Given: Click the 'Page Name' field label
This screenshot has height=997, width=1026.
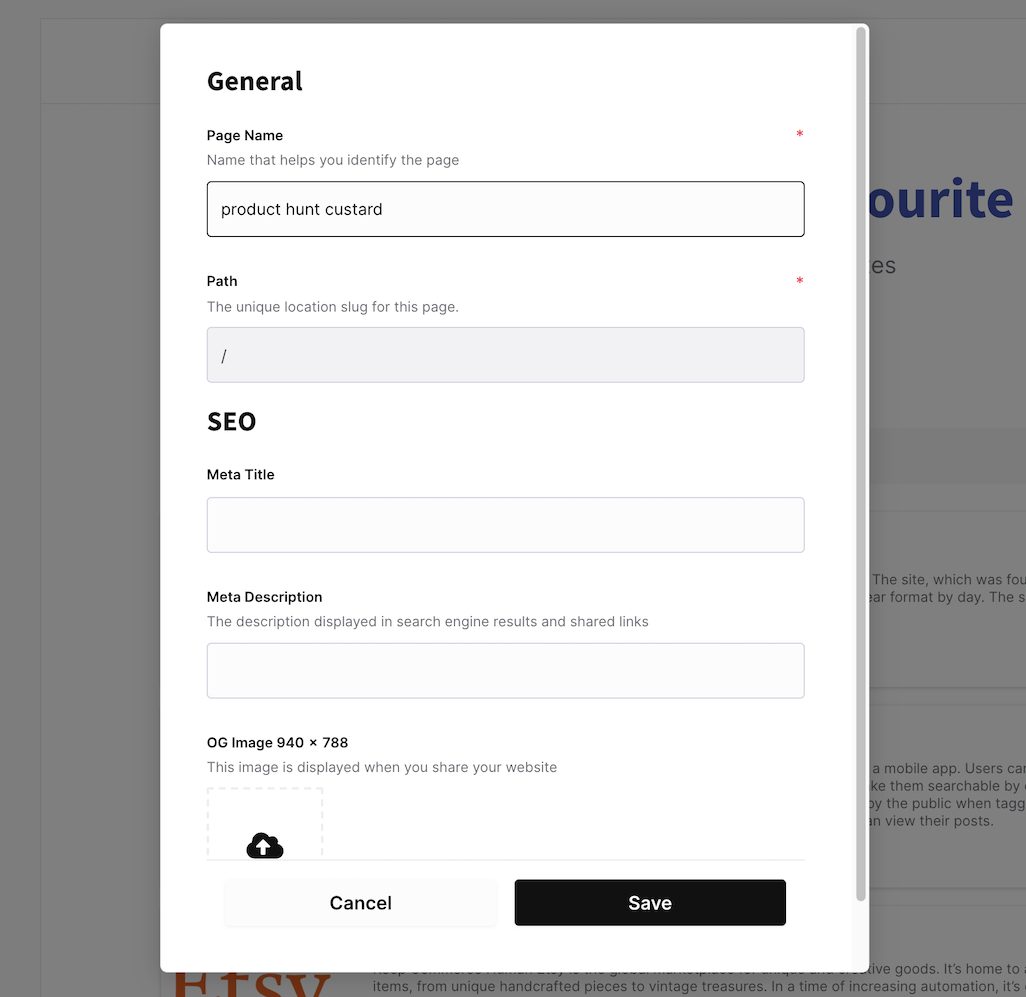Looking at the screenshot, I should click(245, 135).
